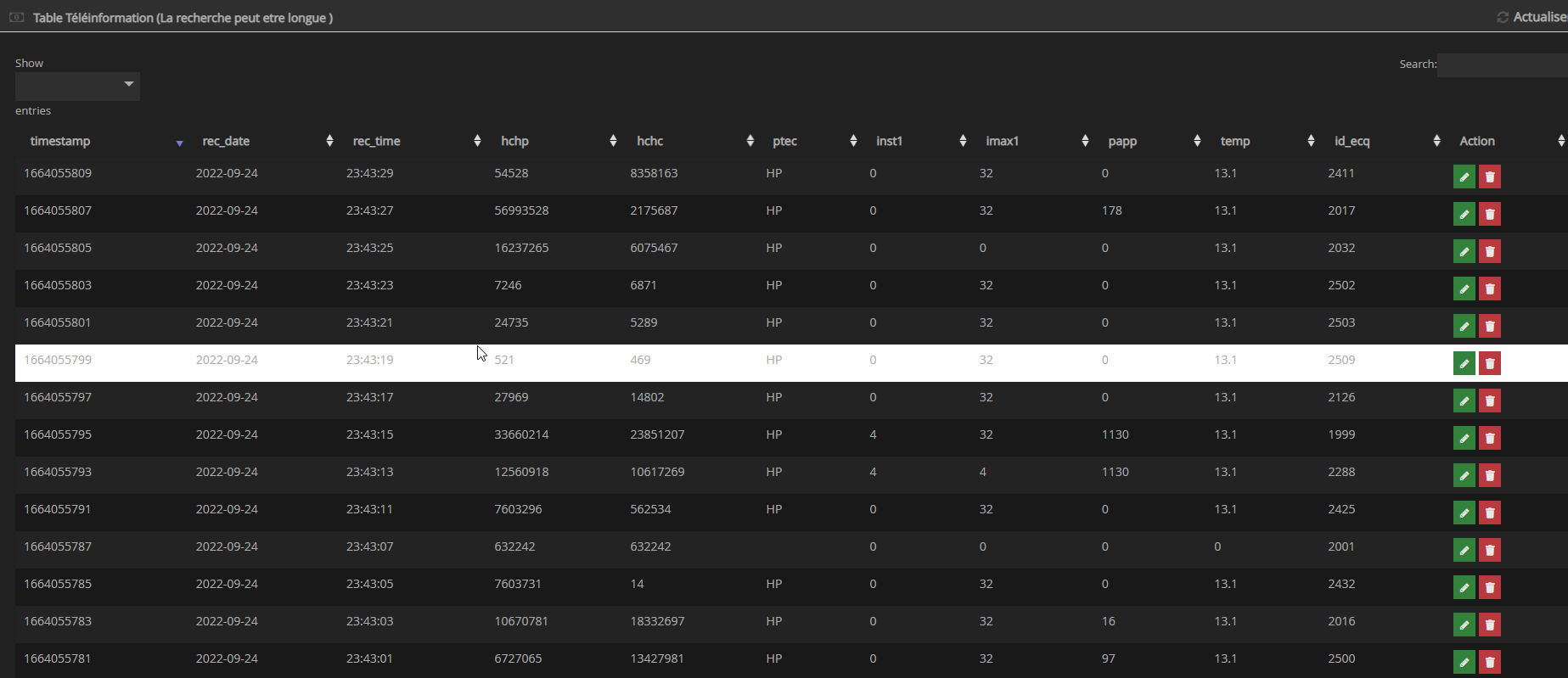
Task: Select hchp value 33660214
Action: pos(521,434)
